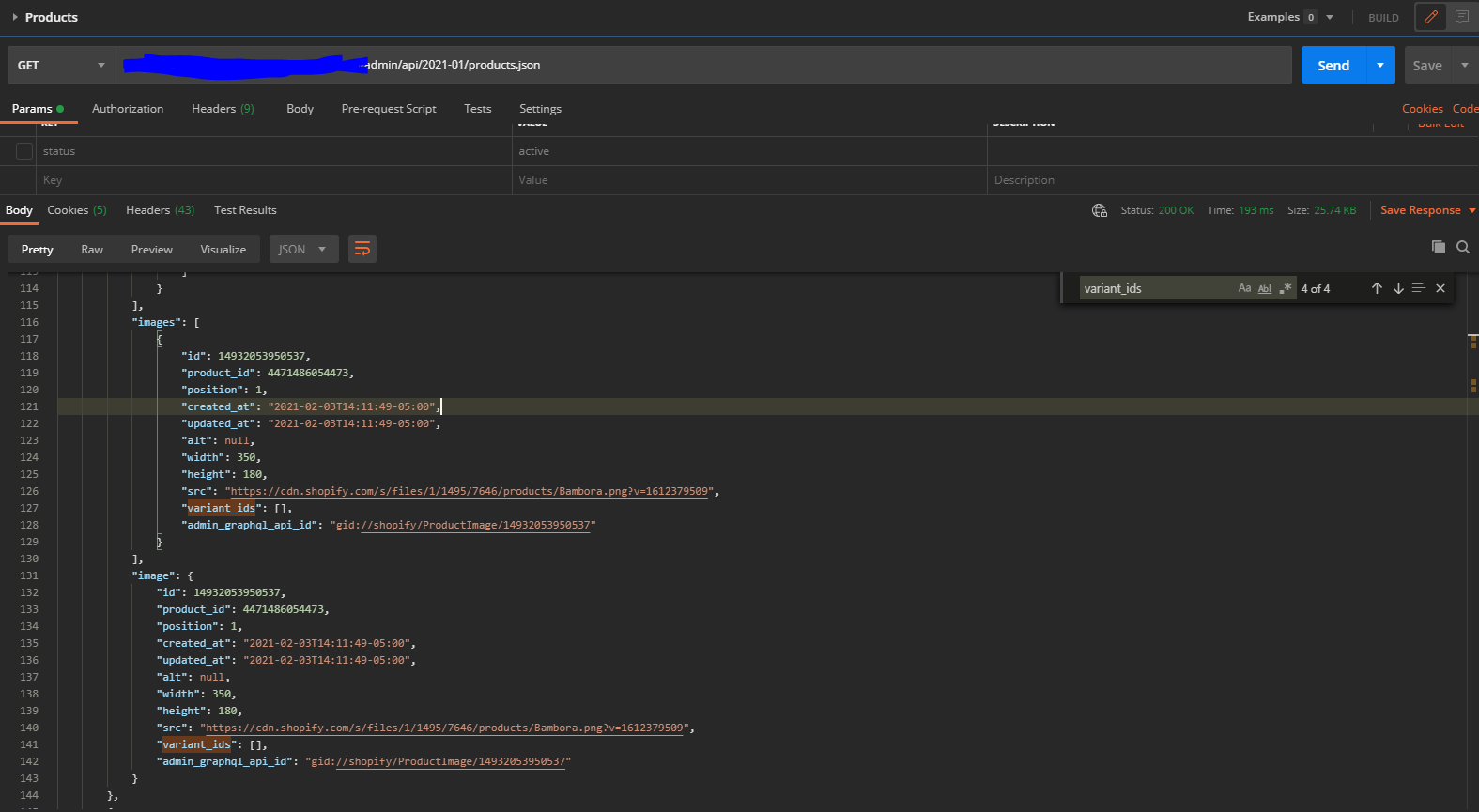The height and width of the screenshot is (812, 1479).
Task: Open the comments icon at top right
Action: click(1462, 17)
